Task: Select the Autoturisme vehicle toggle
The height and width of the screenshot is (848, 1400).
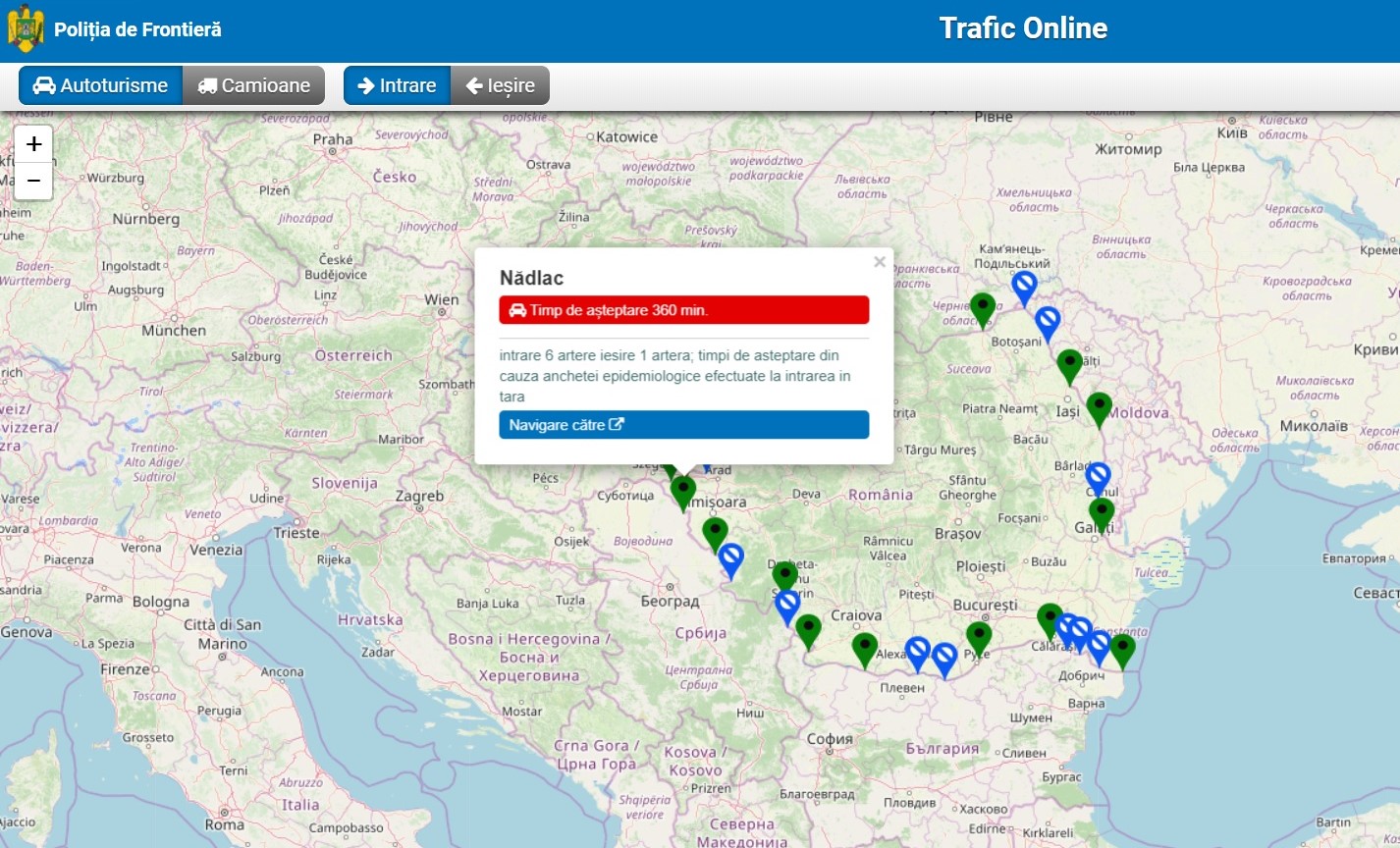Action: [100, 85]
